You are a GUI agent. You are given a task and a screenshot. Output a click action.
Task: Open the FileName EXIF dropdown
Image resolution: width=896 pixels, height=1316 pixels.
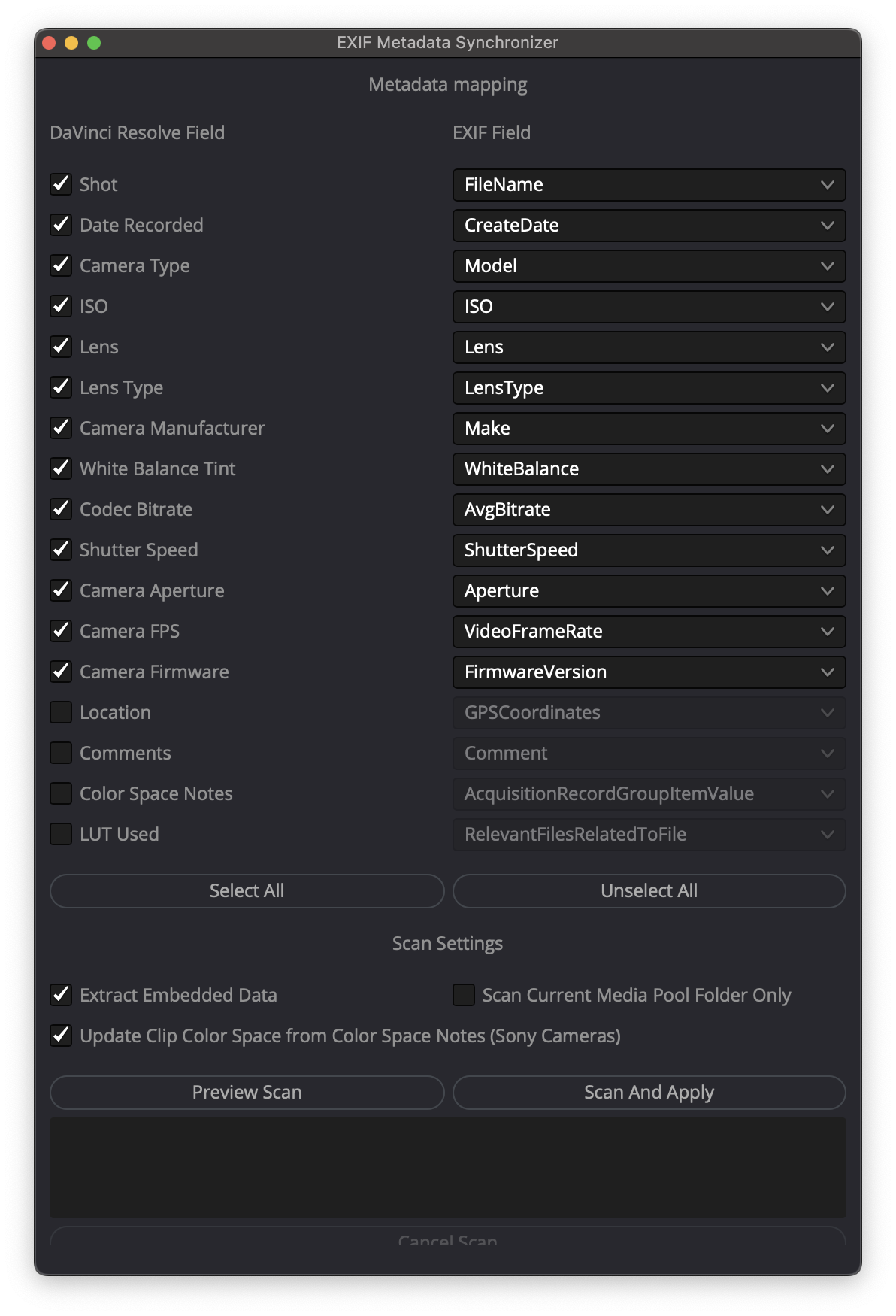pos(649,185)
